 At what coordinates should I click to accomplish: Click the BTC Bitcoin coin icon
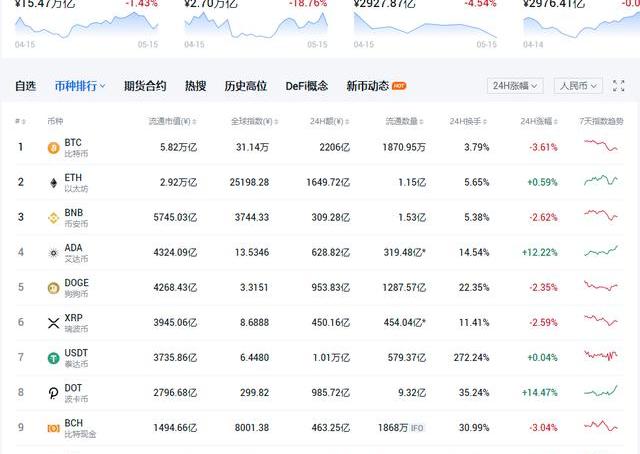point(53,148)
